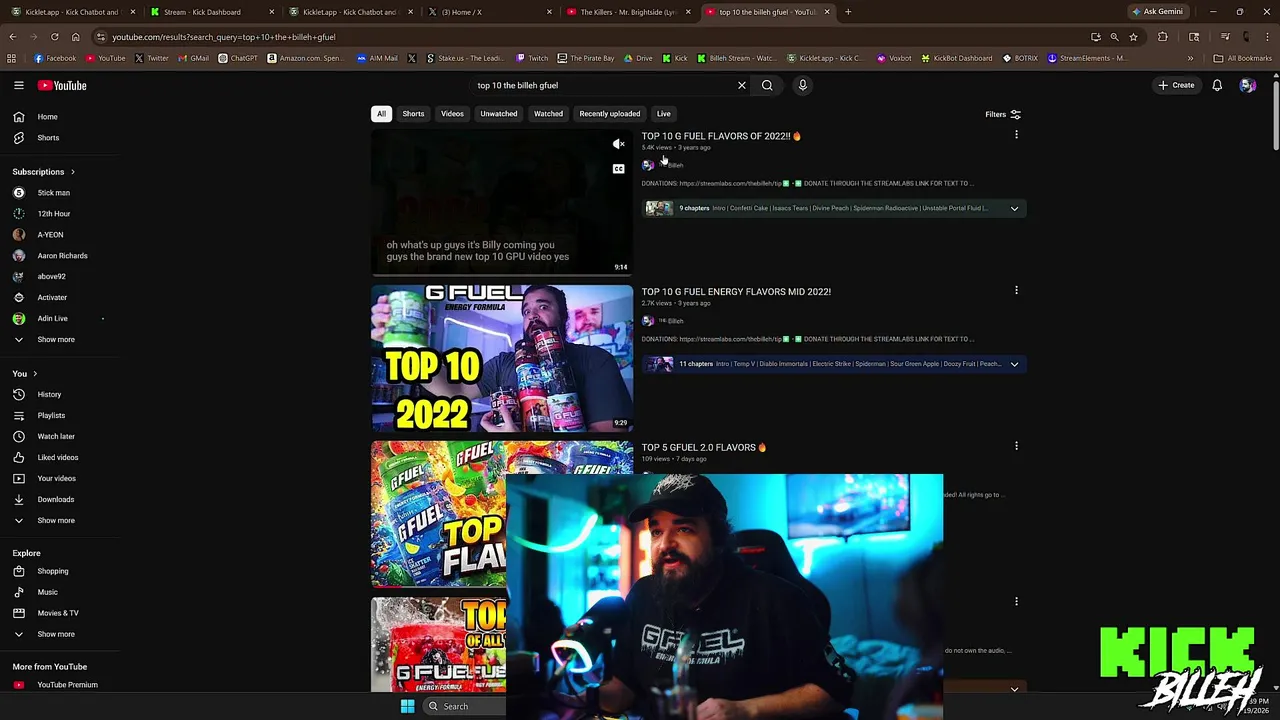Switch to The Killers - Mr. Brightside tab

[628, 12]
